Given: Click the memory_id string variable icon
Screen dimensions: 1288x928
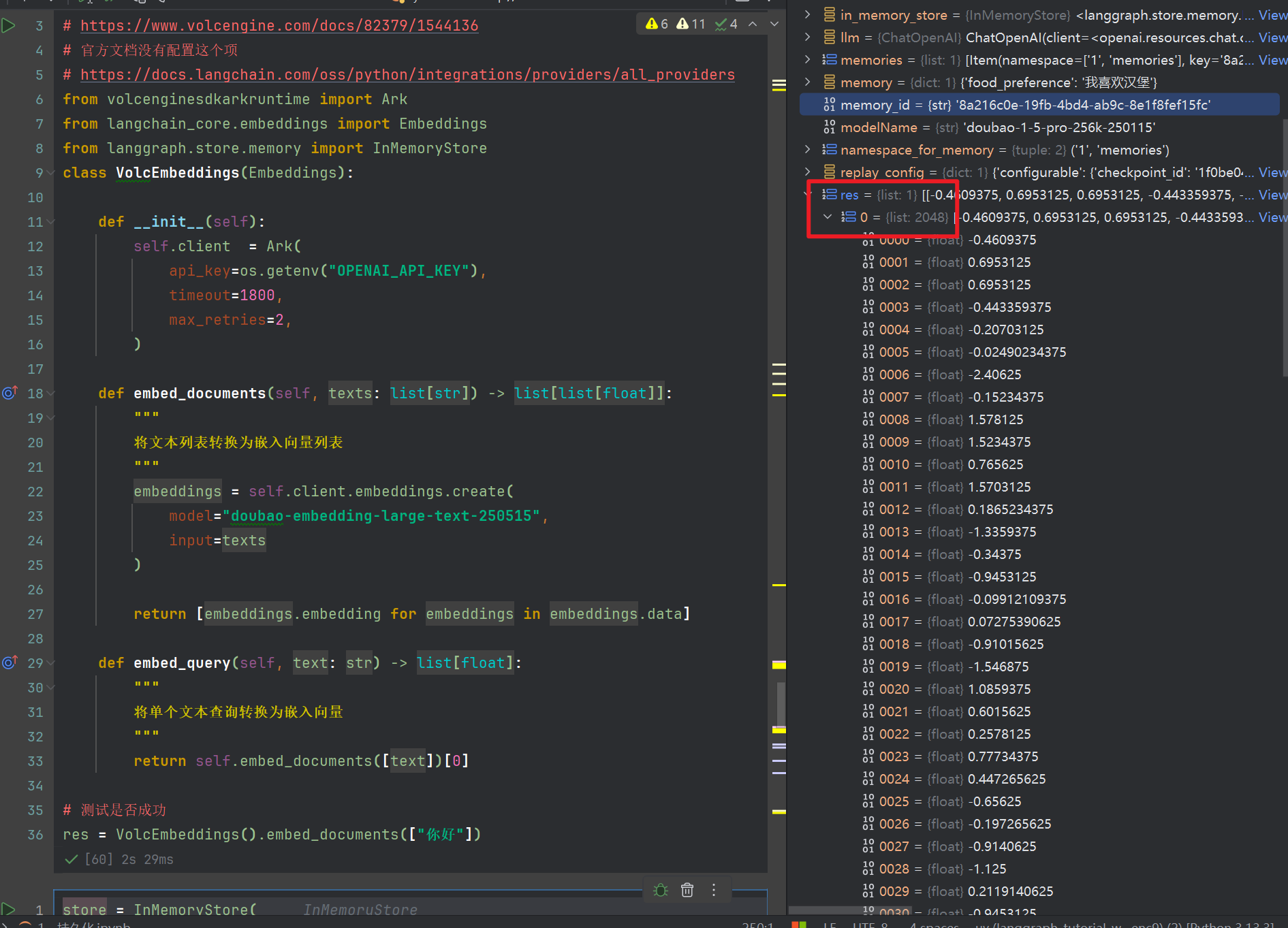Looking at the screenshot, I should click(830, 104).
